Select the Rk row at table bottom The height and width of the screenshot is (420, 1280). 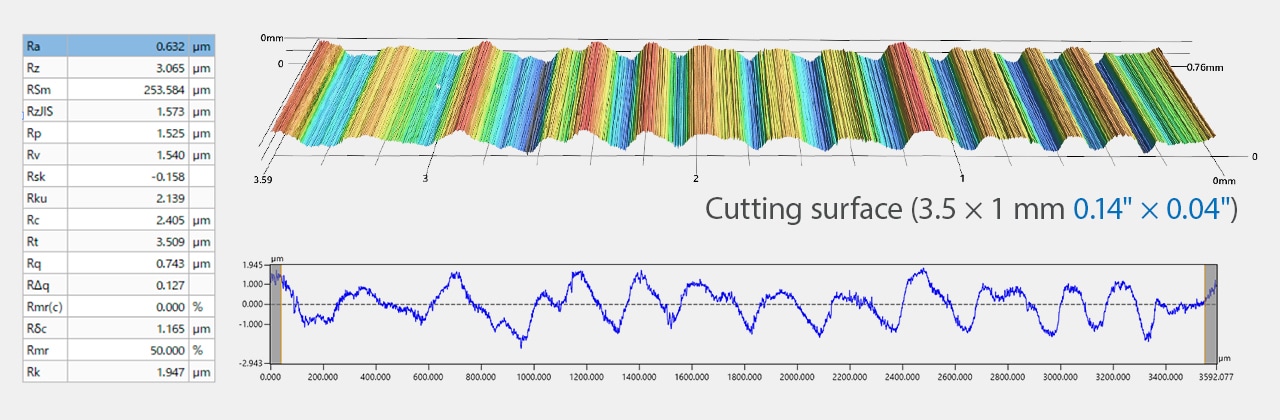(118, 372)
